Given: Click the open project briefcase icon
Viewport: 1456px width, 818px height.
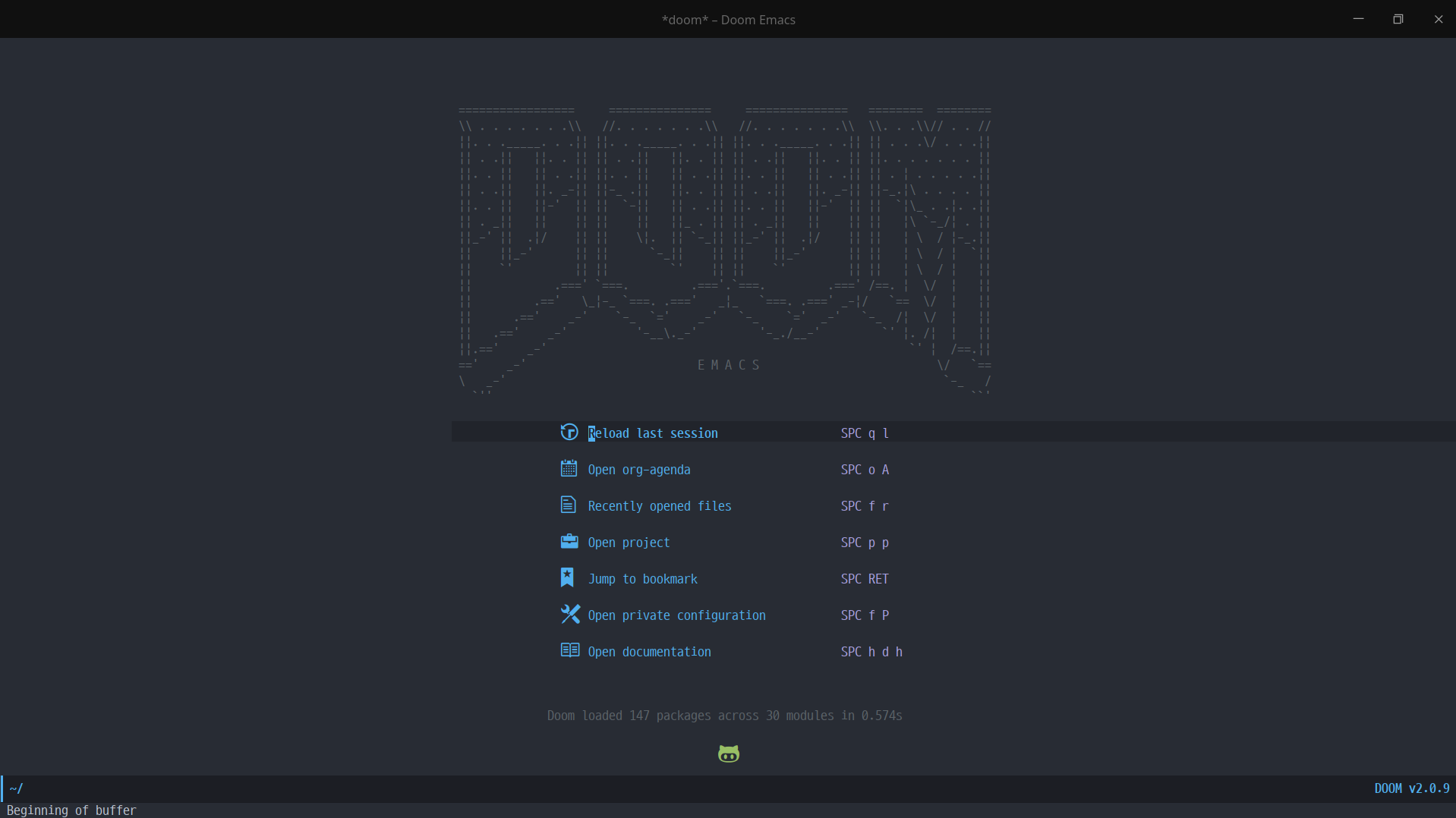Looking at the screenshot, I should pyautogui.click(x=569, y=541).
